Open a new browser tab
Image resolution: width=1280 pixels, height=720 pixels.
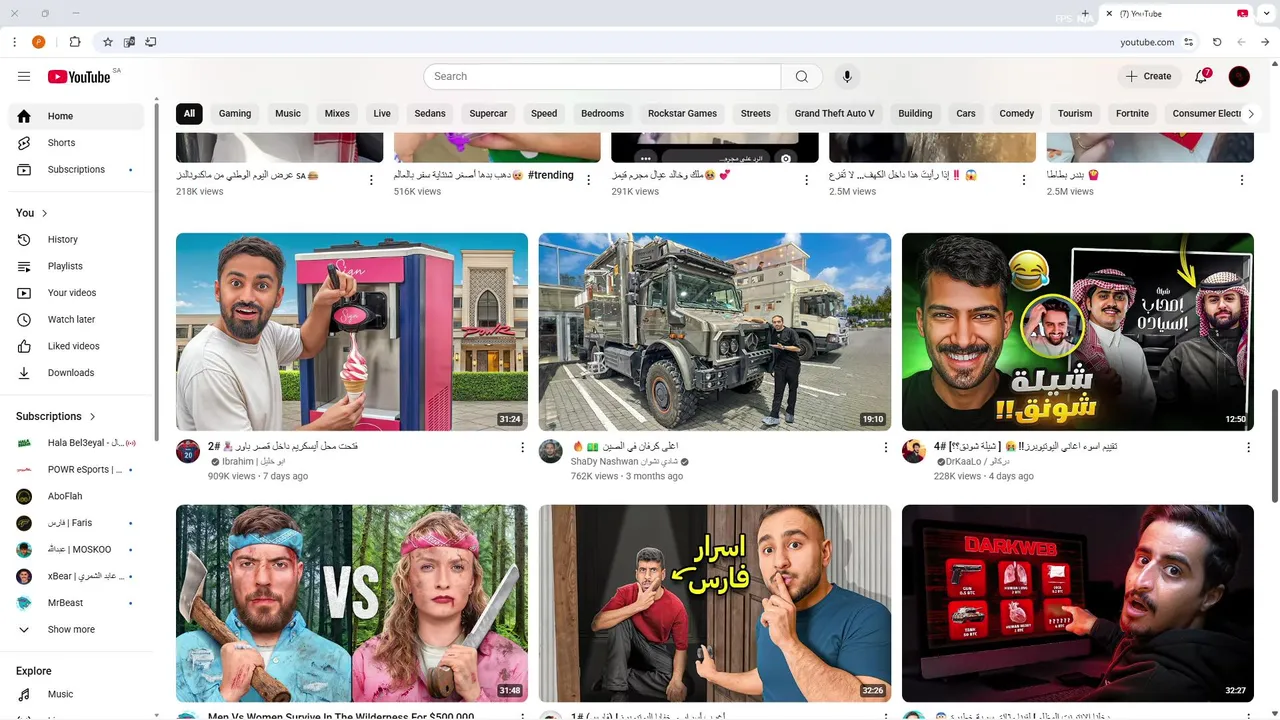tap(1085, 14)
